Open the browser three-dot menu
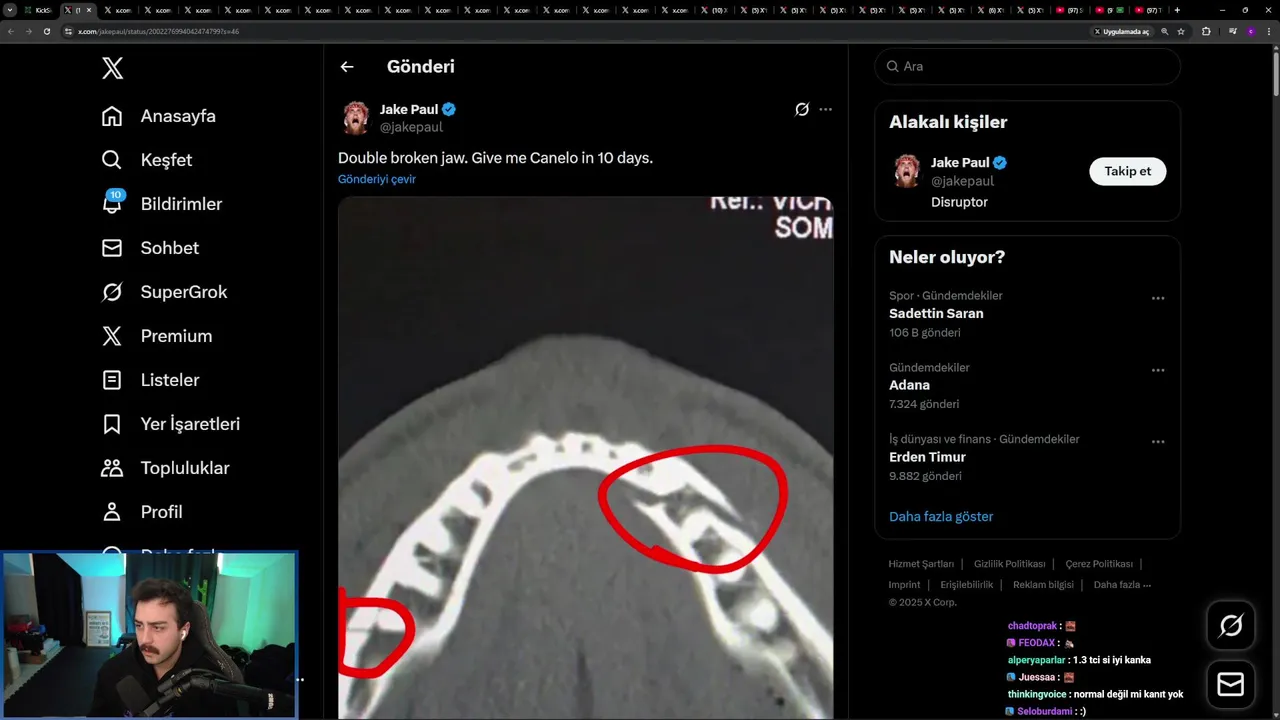The image size is (1280, 720). 1270,31
